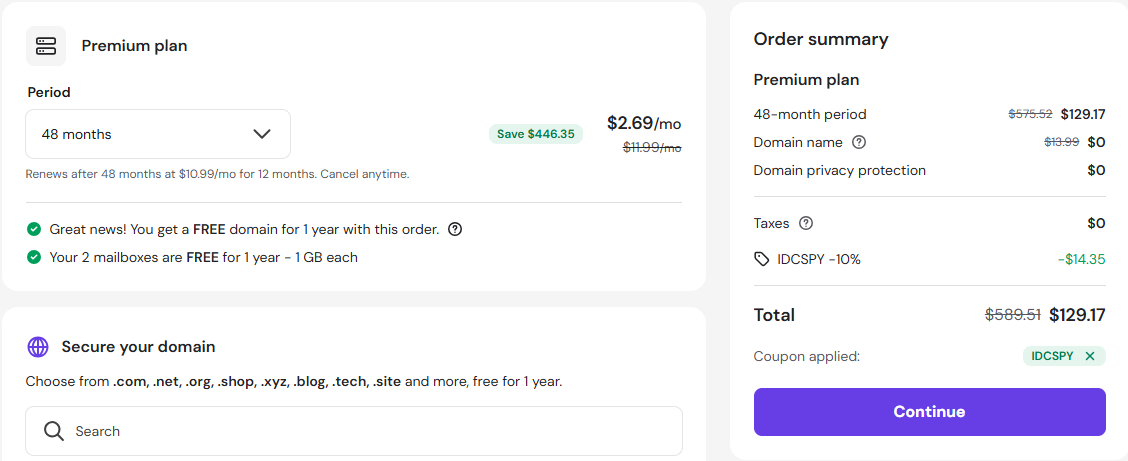Image resolution: width=1128 pixels, height=461 pixels.
Task: Click the help icon next to Taxes
Action: 806,223
